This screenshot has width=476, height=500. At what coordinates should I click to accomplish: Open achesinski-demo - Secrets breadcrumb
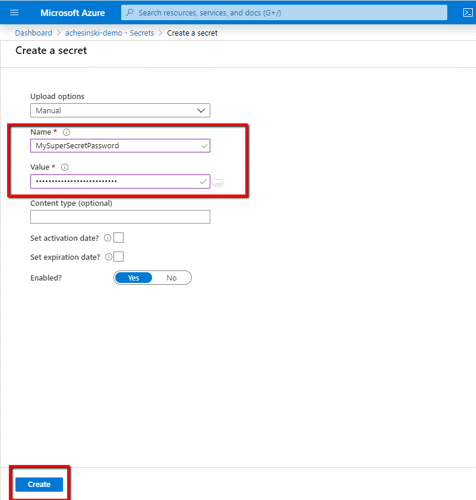pos(110,33)
